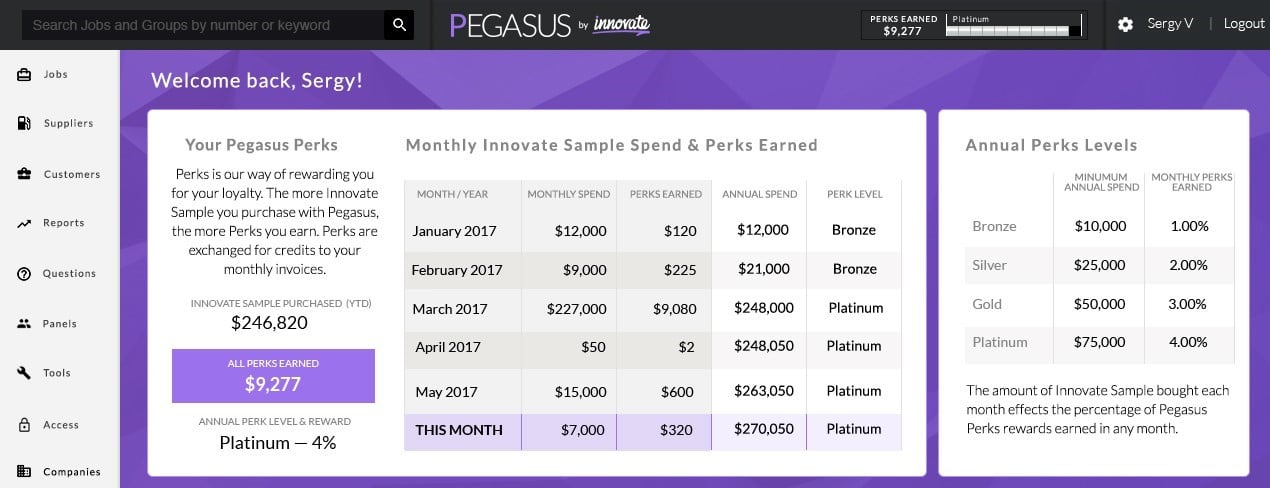Click the Platinum perks progress bar
The height and width of the screenshot is (488, 1270).
pyautogui.click(x=1014, y=31)
